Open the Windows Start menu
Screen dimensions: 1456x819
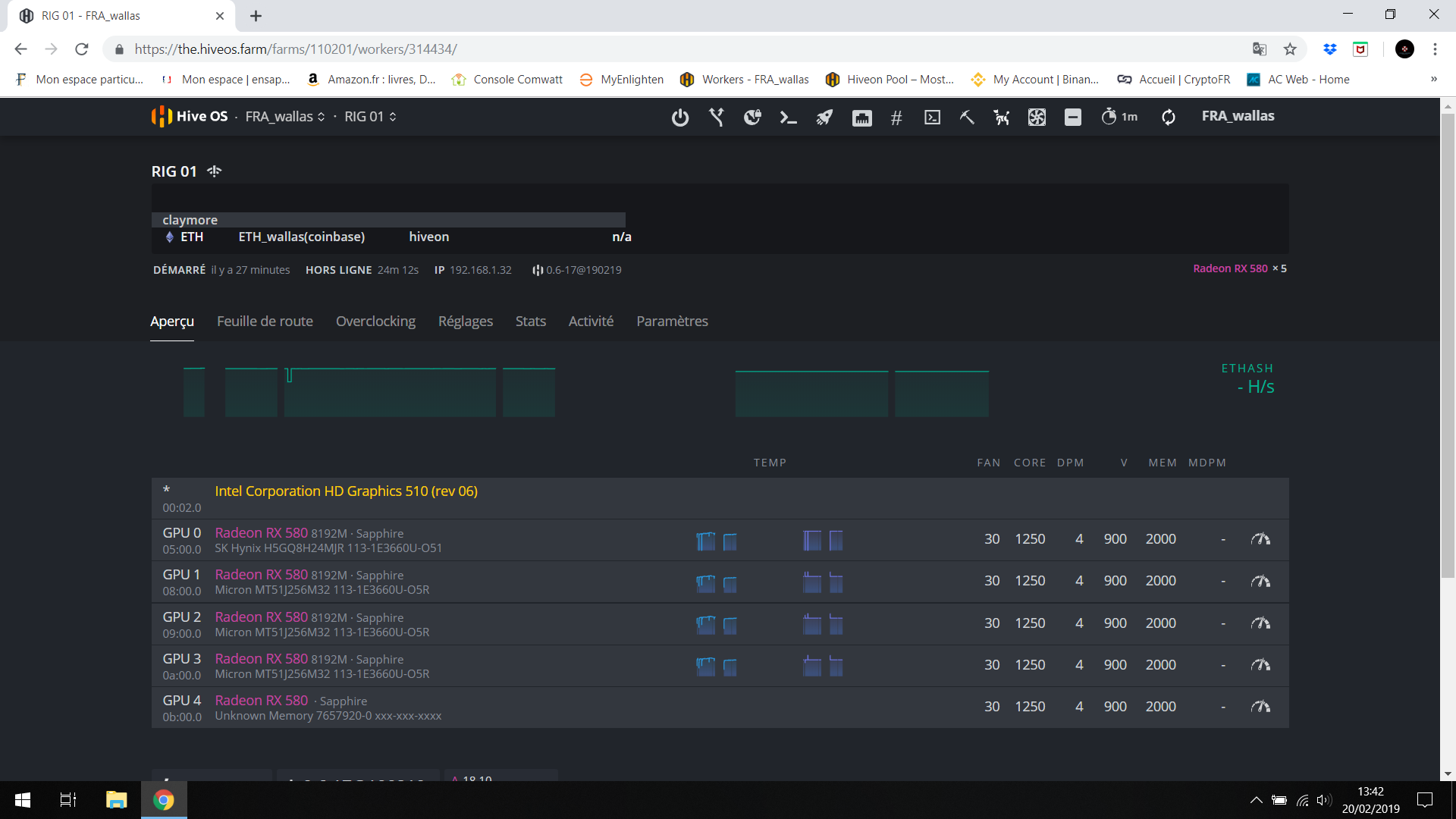click(23, 800)
